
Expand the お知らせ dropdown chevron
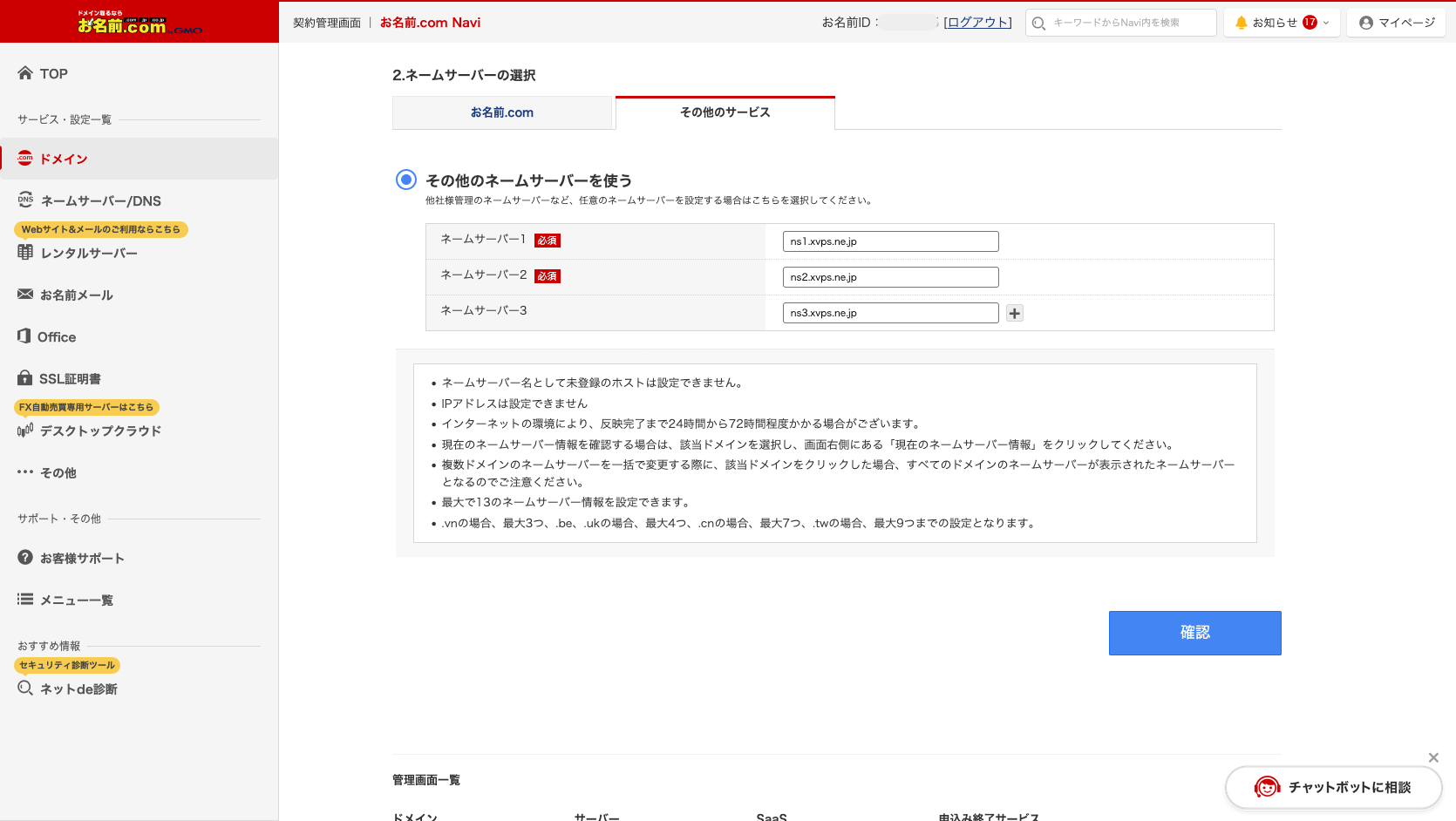click(x=1327, y=23)
